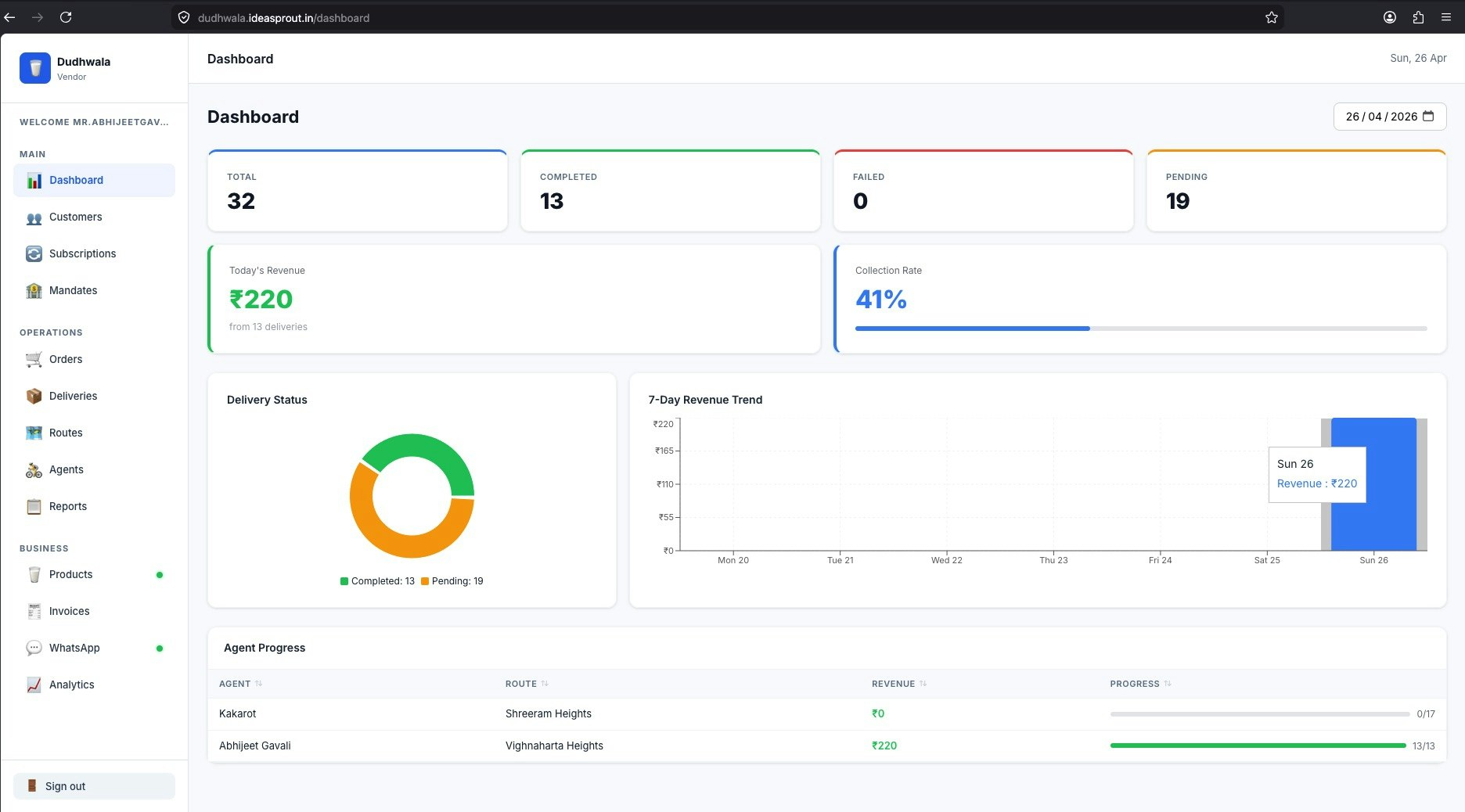Select the Reports menu item

click(x=94, y=506)
